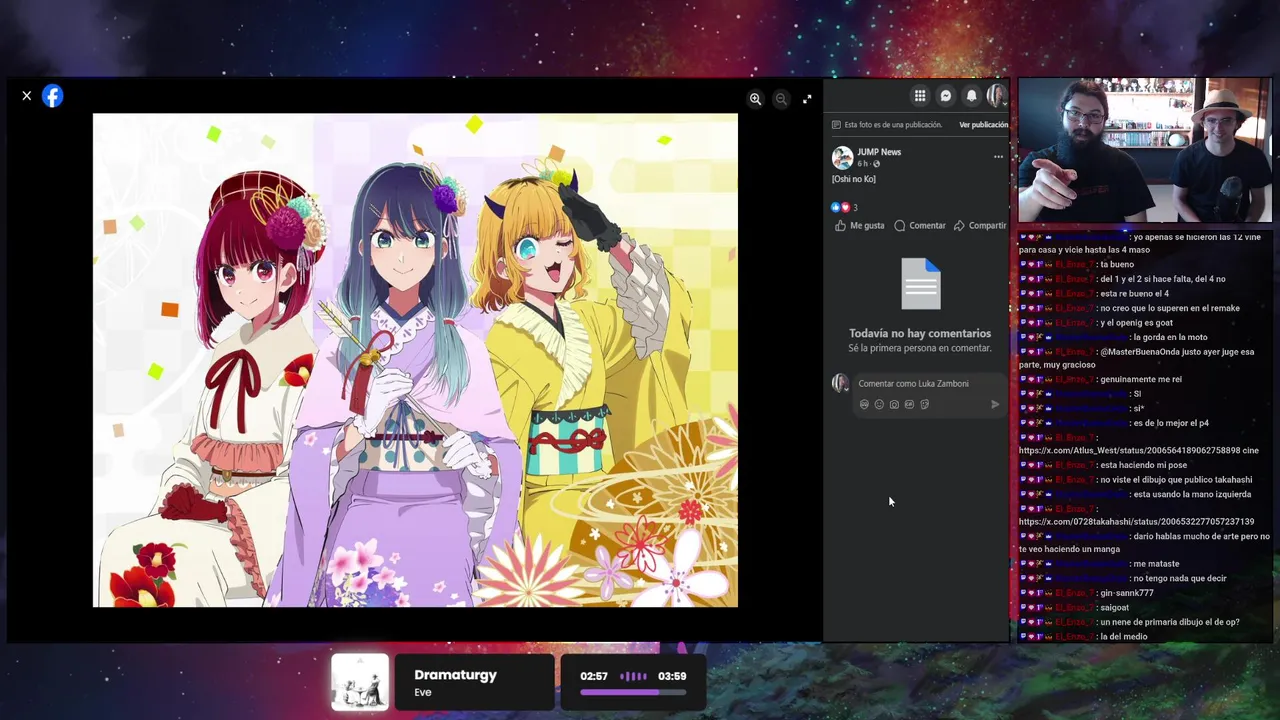Open the Facebook menu grid
The width and height of the screenshot is (1280, 720).
(x=920, y=96)
